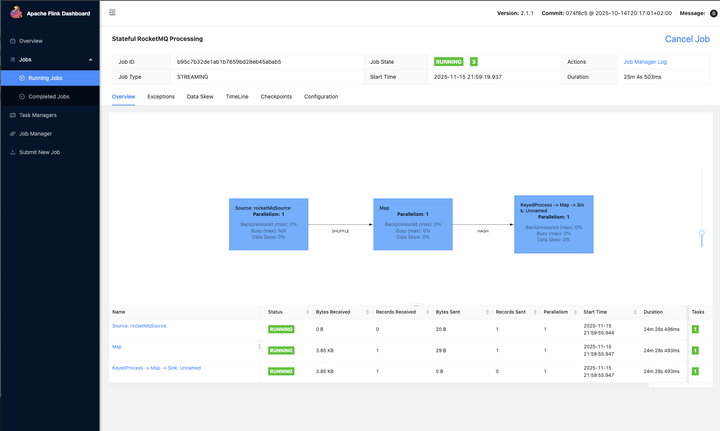Click the Apache Flink squirrel logo
This screenshot has width=720, height=431.
click(16, 12)
